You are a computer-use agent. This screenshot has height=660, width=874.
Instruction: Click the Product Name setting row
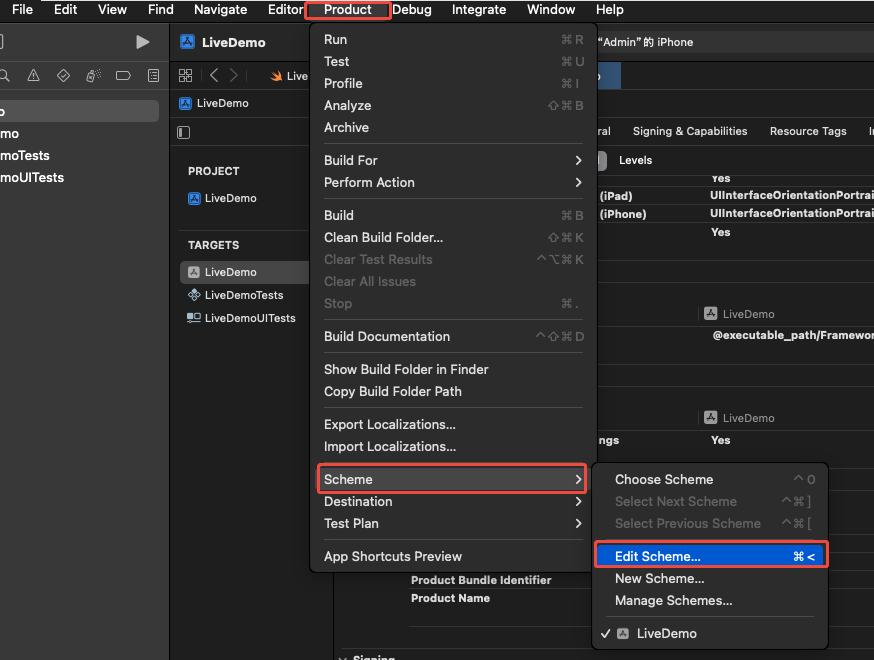coord(450,598)
